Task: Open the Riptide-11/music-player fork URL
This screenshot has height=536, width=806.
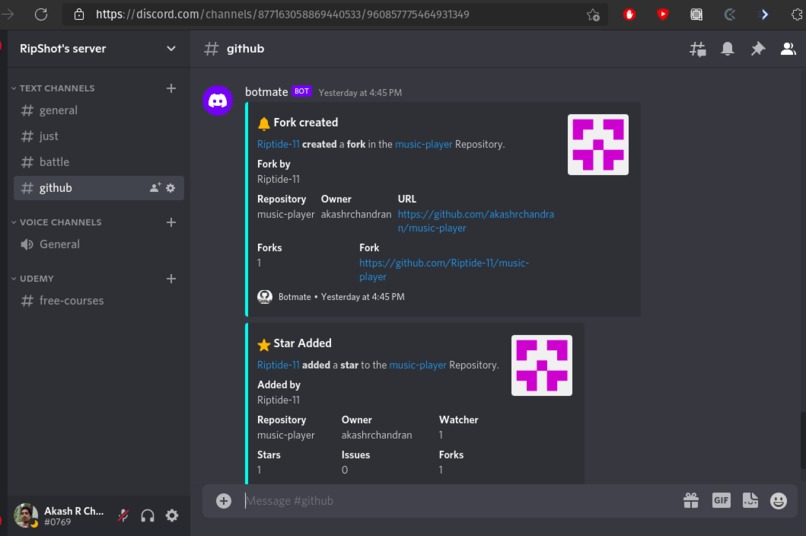Action: [444, 270]
